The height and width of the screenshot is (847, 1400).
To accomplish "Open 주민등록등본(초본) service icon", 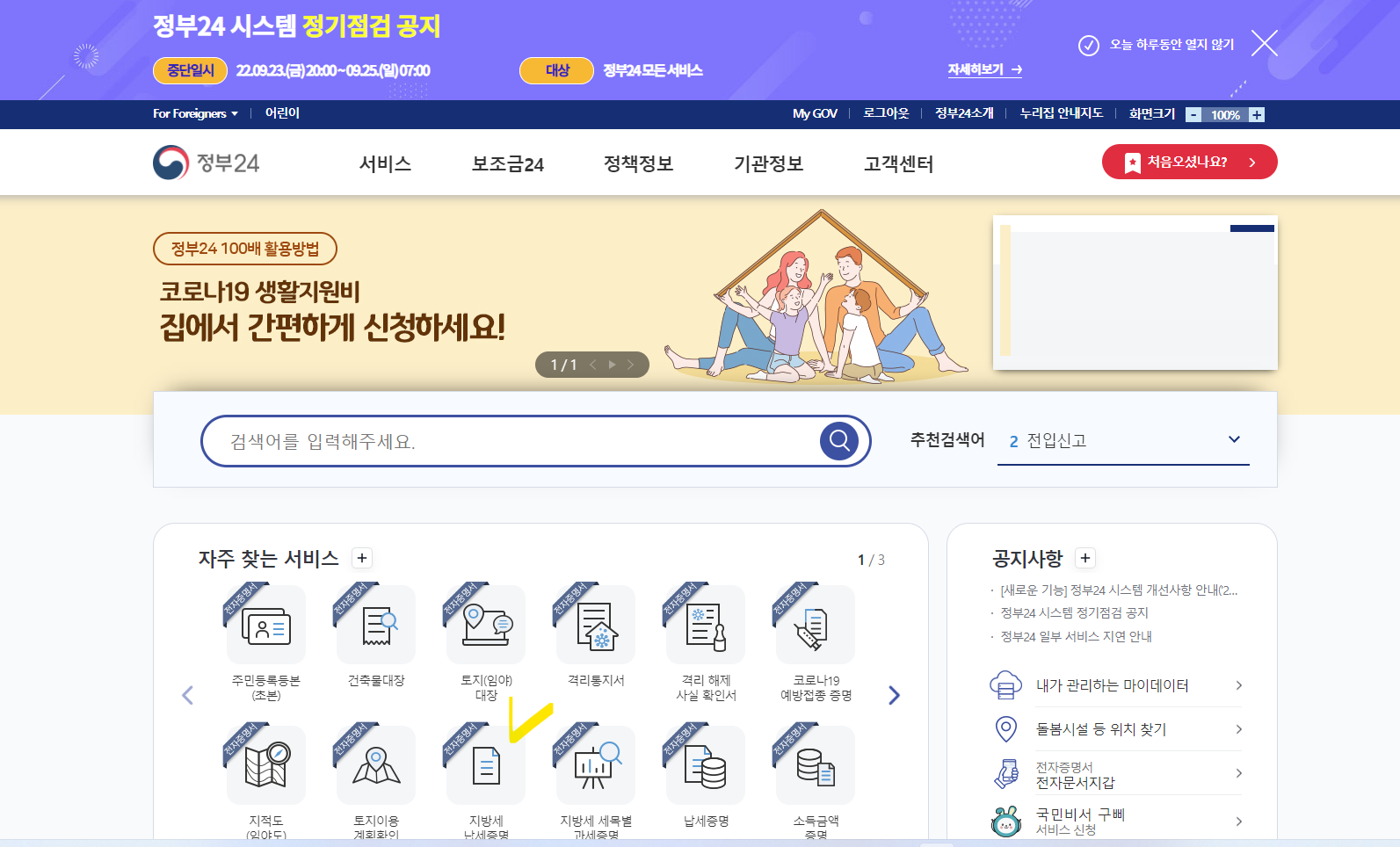I will tap(266, 625).
